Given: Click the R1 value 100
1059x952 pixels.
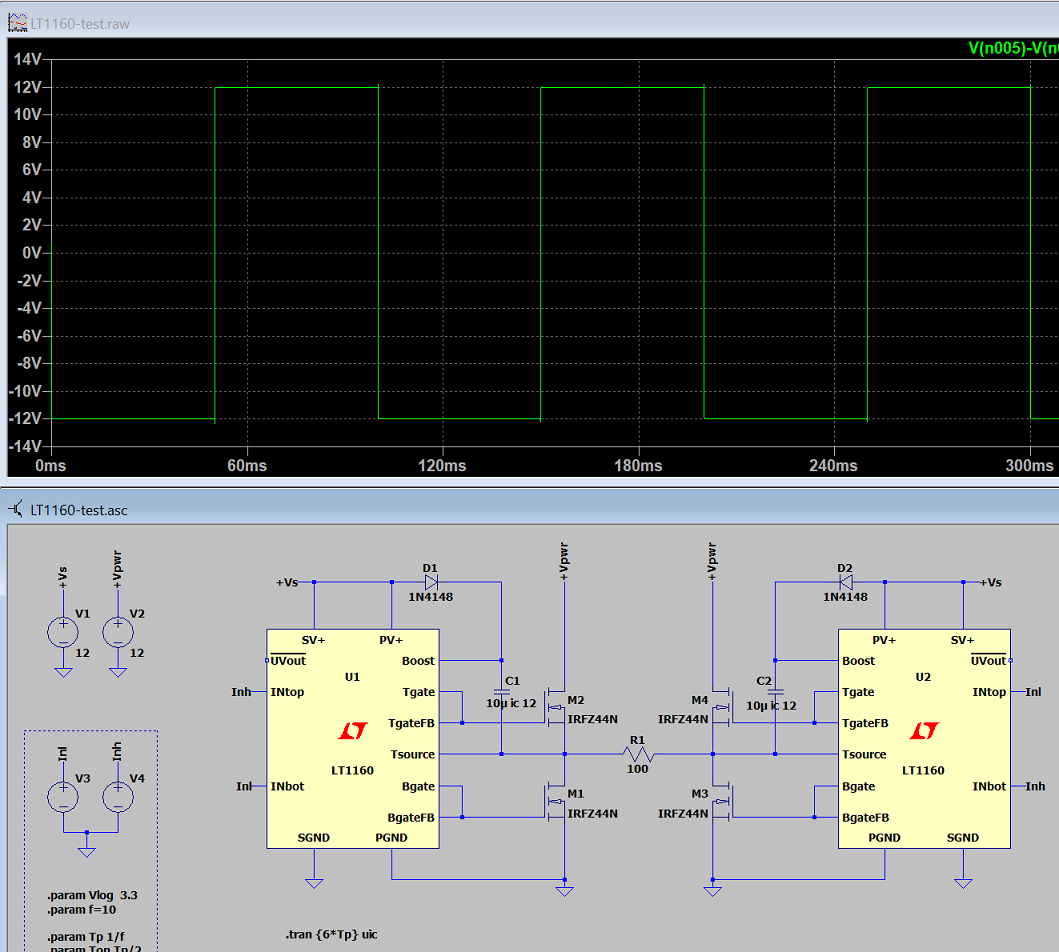Looking at the screenshot, I should click(638, 769).
